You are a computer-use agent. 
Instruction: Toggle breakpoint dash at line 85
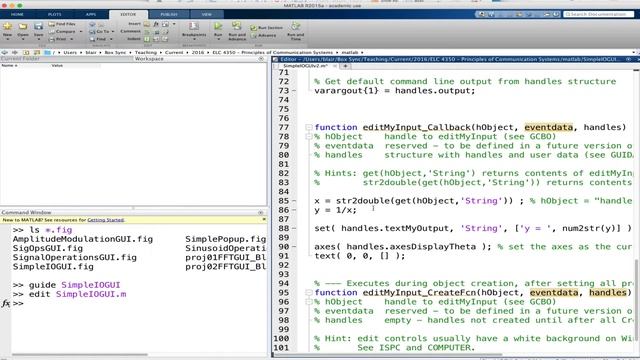(294, 201)
